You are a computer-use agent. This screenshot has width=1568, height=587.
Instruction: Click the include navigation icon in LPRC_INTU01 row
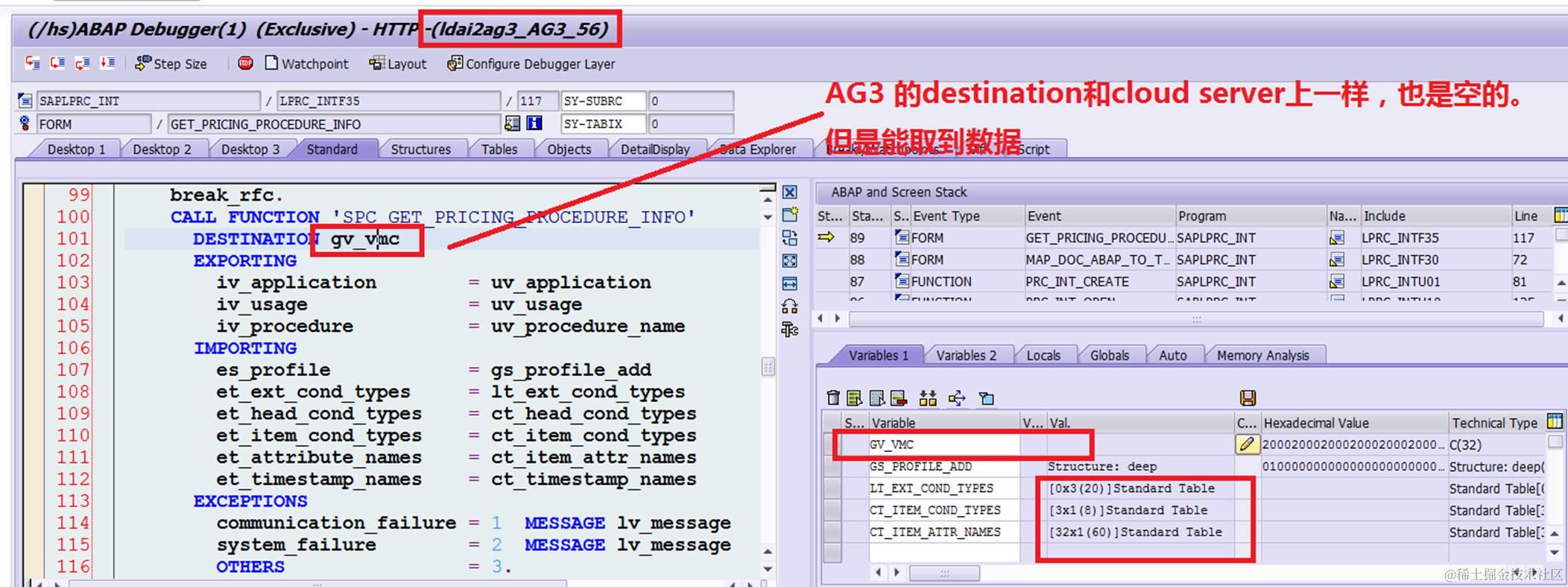click(x=1338, y=281)
